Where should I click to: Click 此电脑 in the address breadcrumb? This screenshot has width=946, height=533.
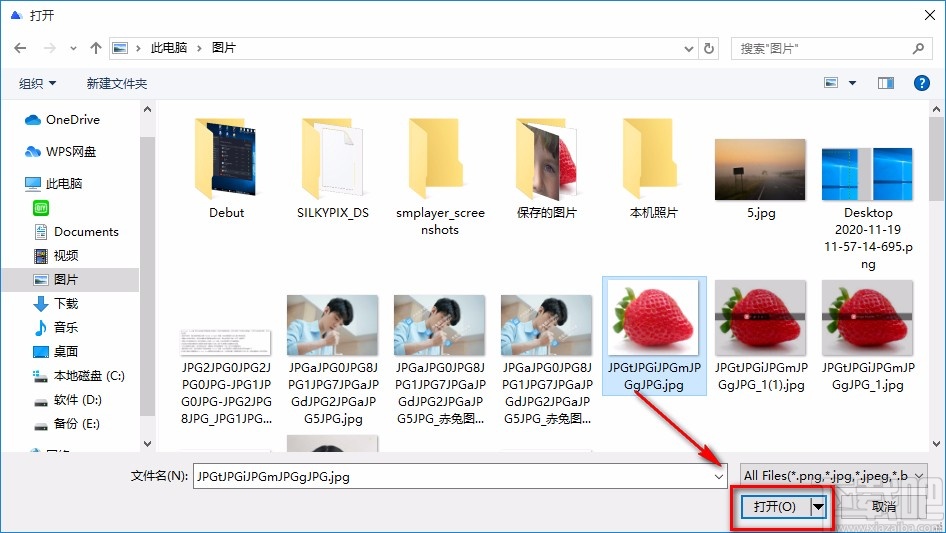click(x=169, y=48)
